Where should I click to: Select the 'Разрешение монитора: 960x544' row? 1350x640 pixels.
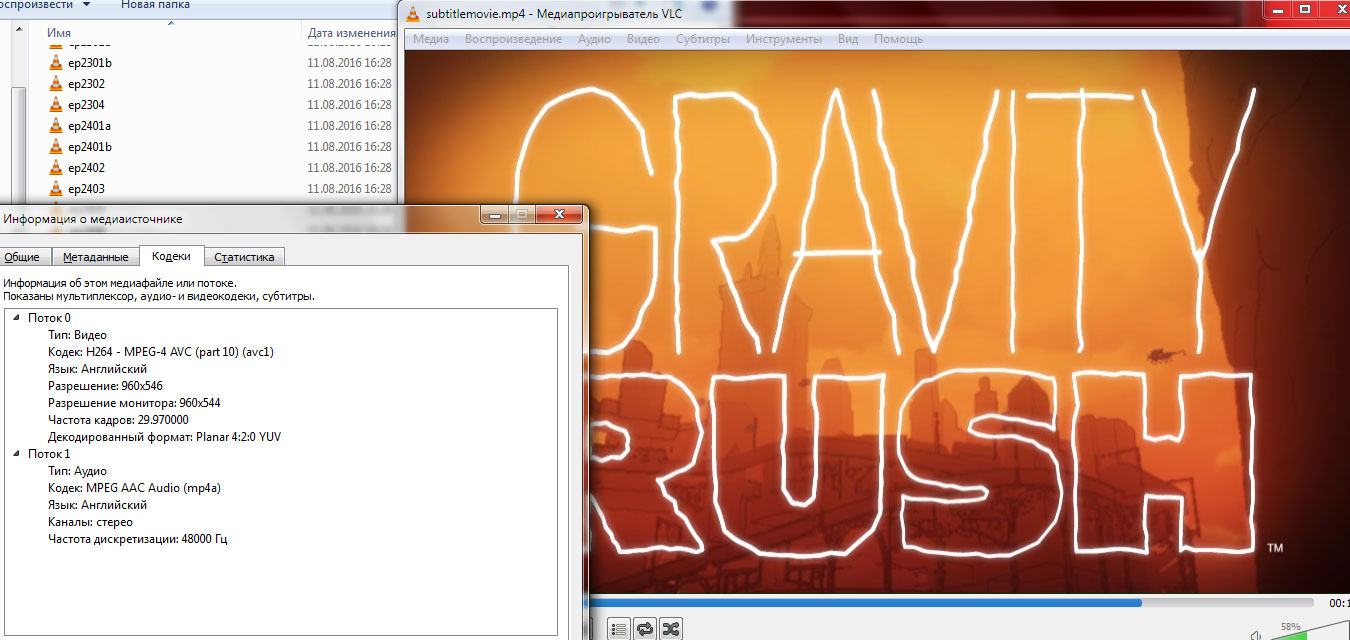(x=132, y=403)
